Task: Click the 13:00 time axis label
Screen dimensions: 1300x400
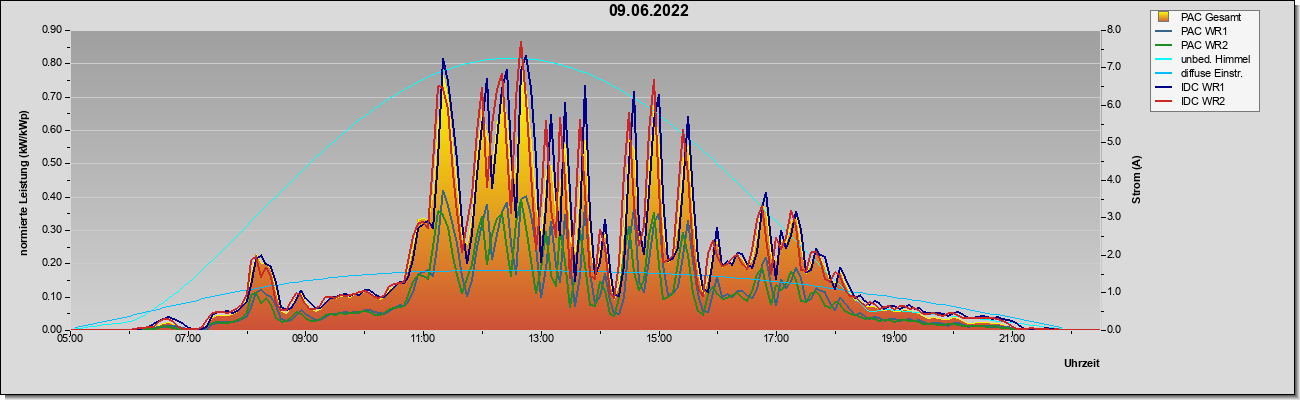Action: pos(541,339)
